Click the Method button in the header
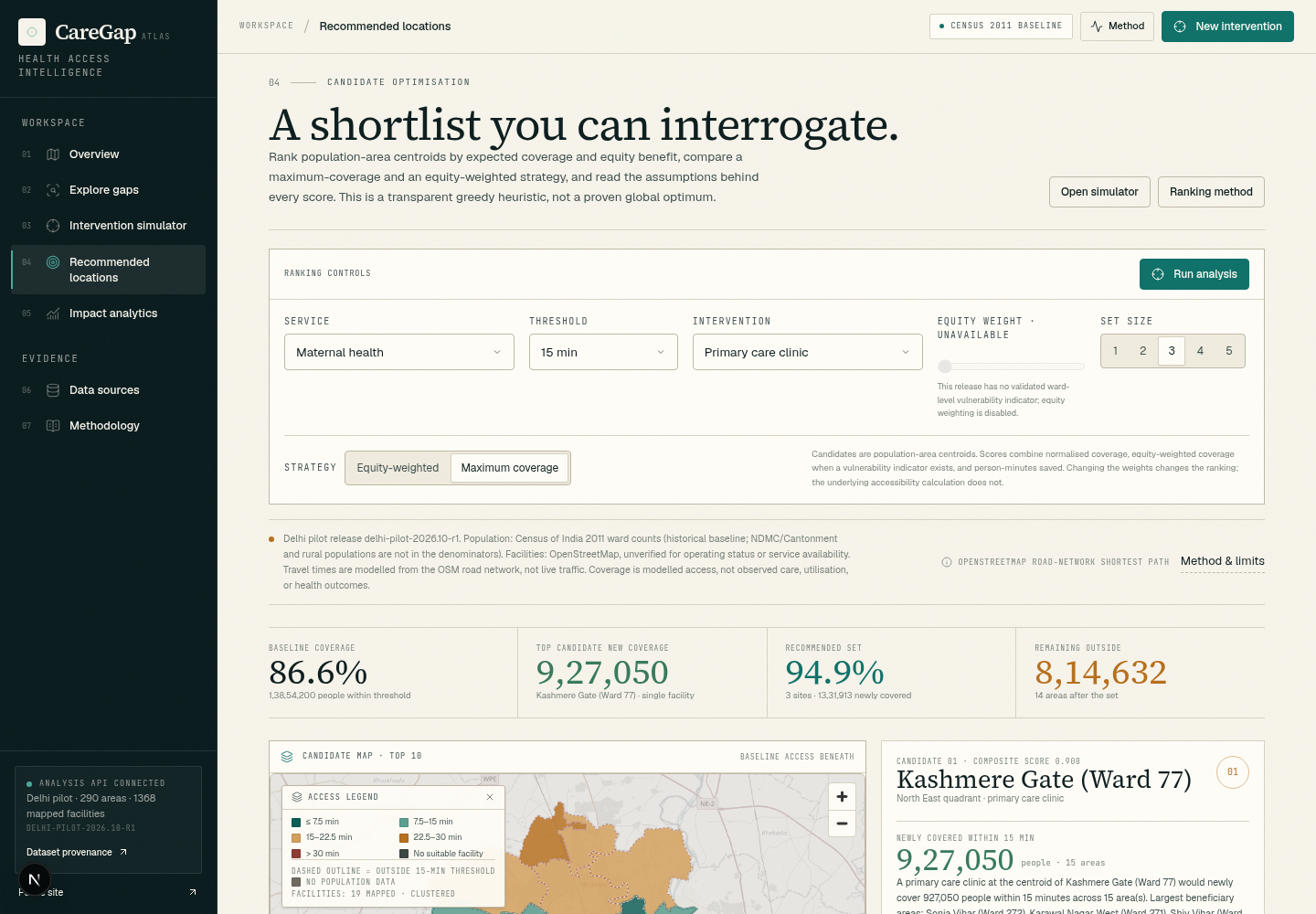Screen dimensions: 1316x914 [1118, 27]
